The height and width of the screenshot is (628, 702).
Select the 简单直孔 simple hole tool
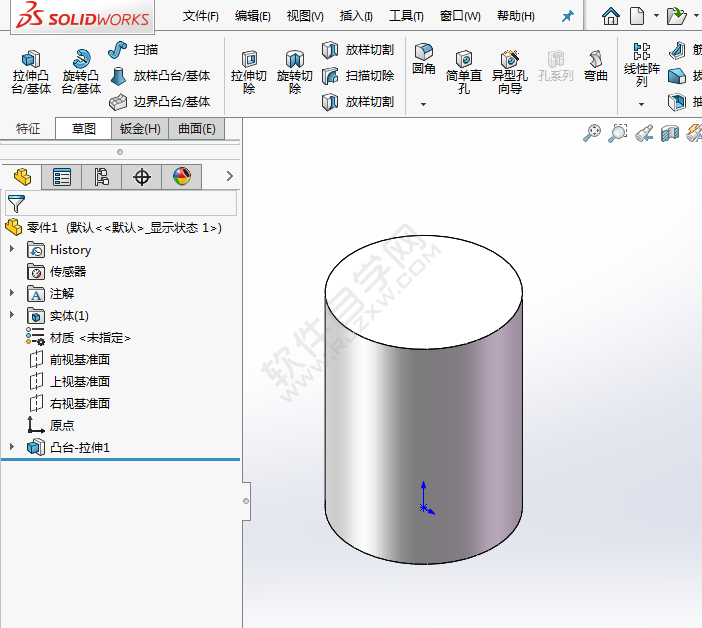point(464,72)
